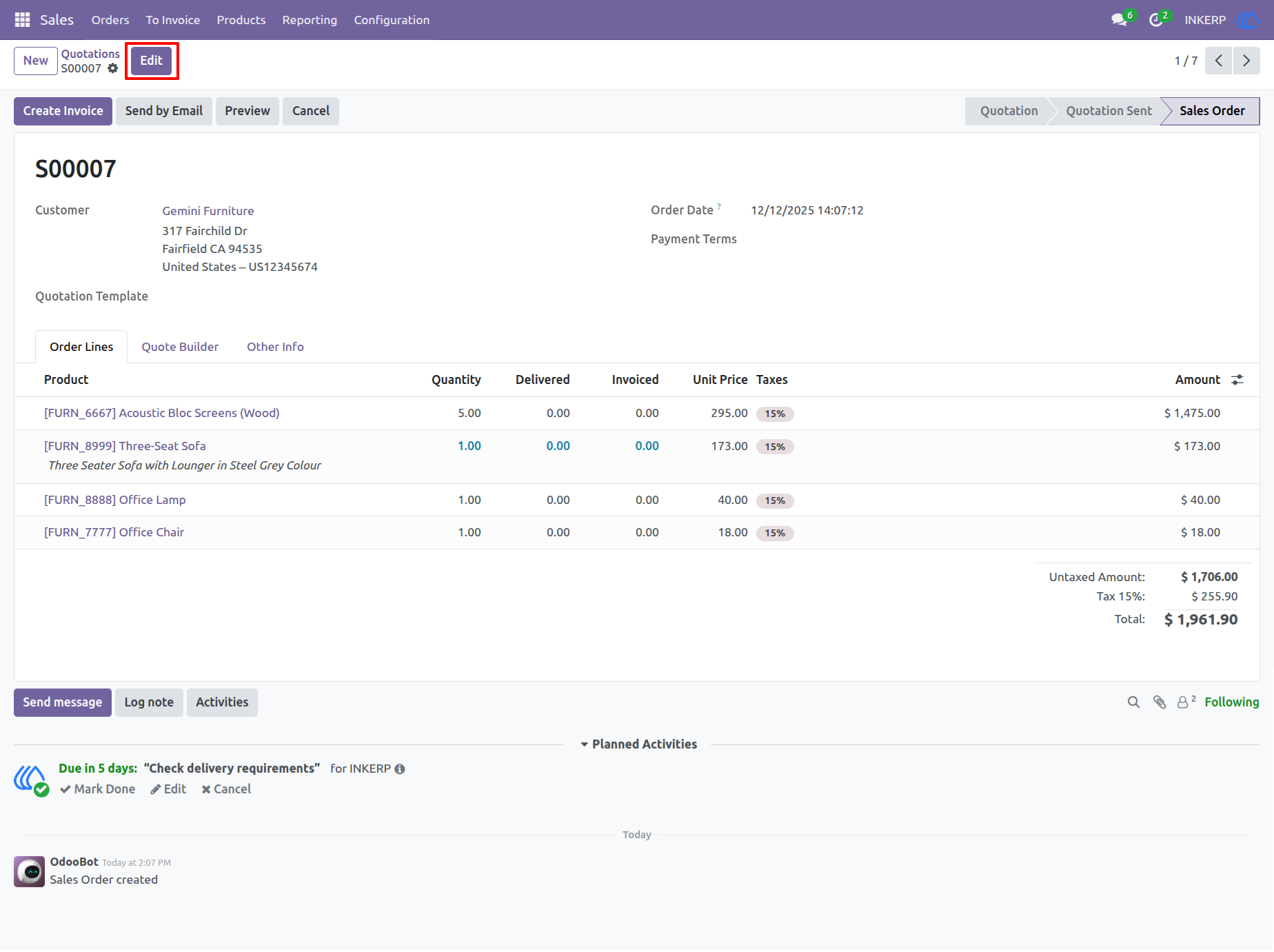Viewport: 1274px width, 952px height.
Task: Open the Acoustic Bloc Screens product link
Action: 162,413
